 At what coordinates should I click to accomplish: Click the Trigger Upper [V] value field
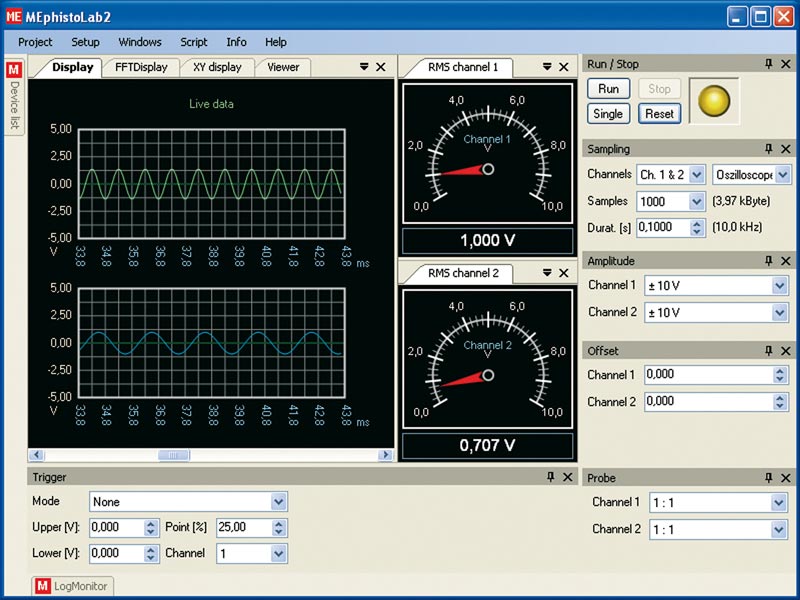click(117, 528)
